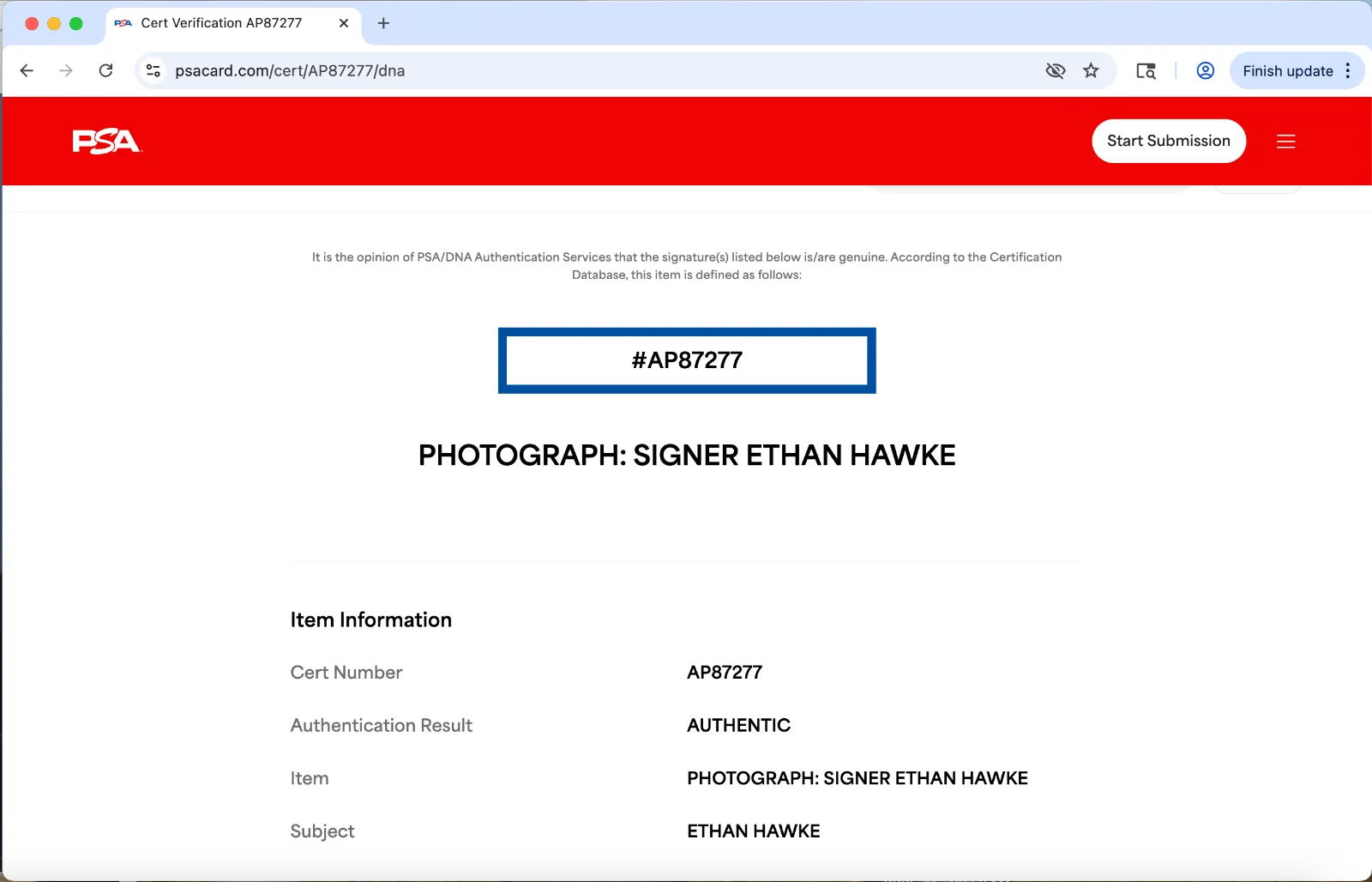The height and width of the screenshot is (882, 1372).
Task: Click the AUTHENTIC result value
Action: pos(738,726)
